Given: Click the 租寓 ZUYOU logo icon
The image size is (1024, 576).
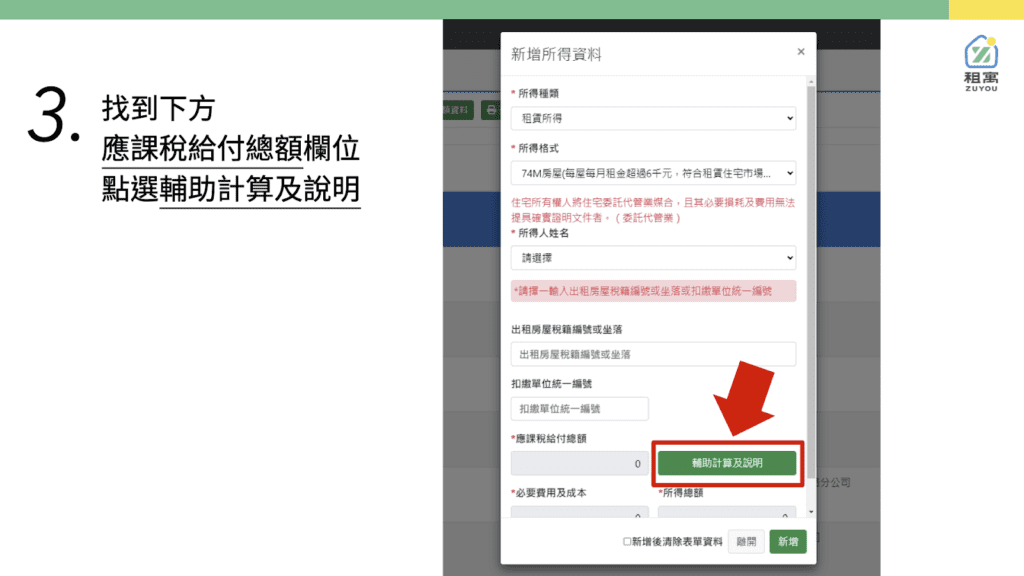Looking at the screenshot, I should coord(981,63).
